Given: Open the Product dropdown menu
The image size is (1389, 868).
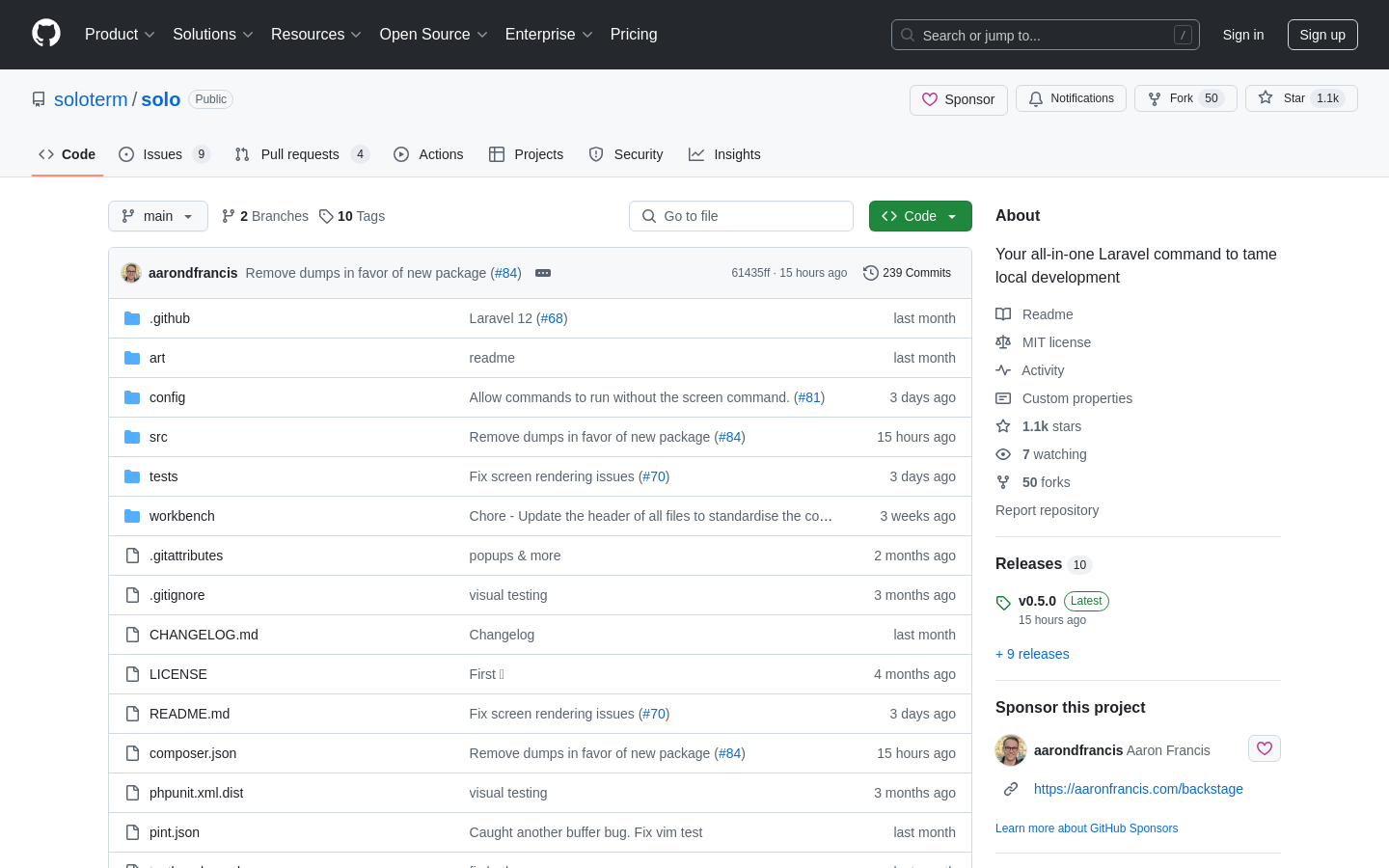Looking at the screenshot, I should tap(120, 34).
